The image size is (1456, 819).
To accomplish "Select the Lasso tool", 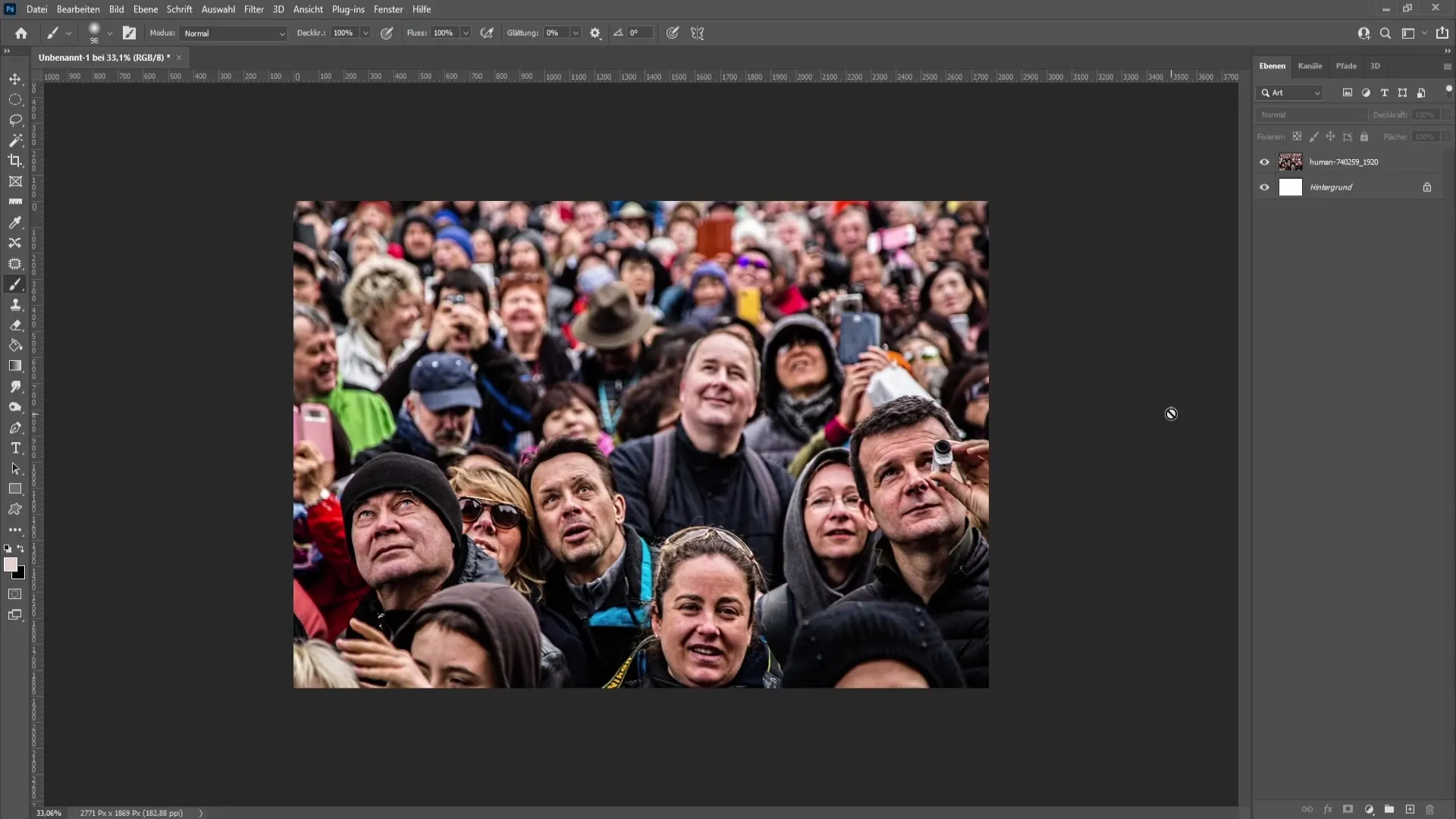I will 15,119.
